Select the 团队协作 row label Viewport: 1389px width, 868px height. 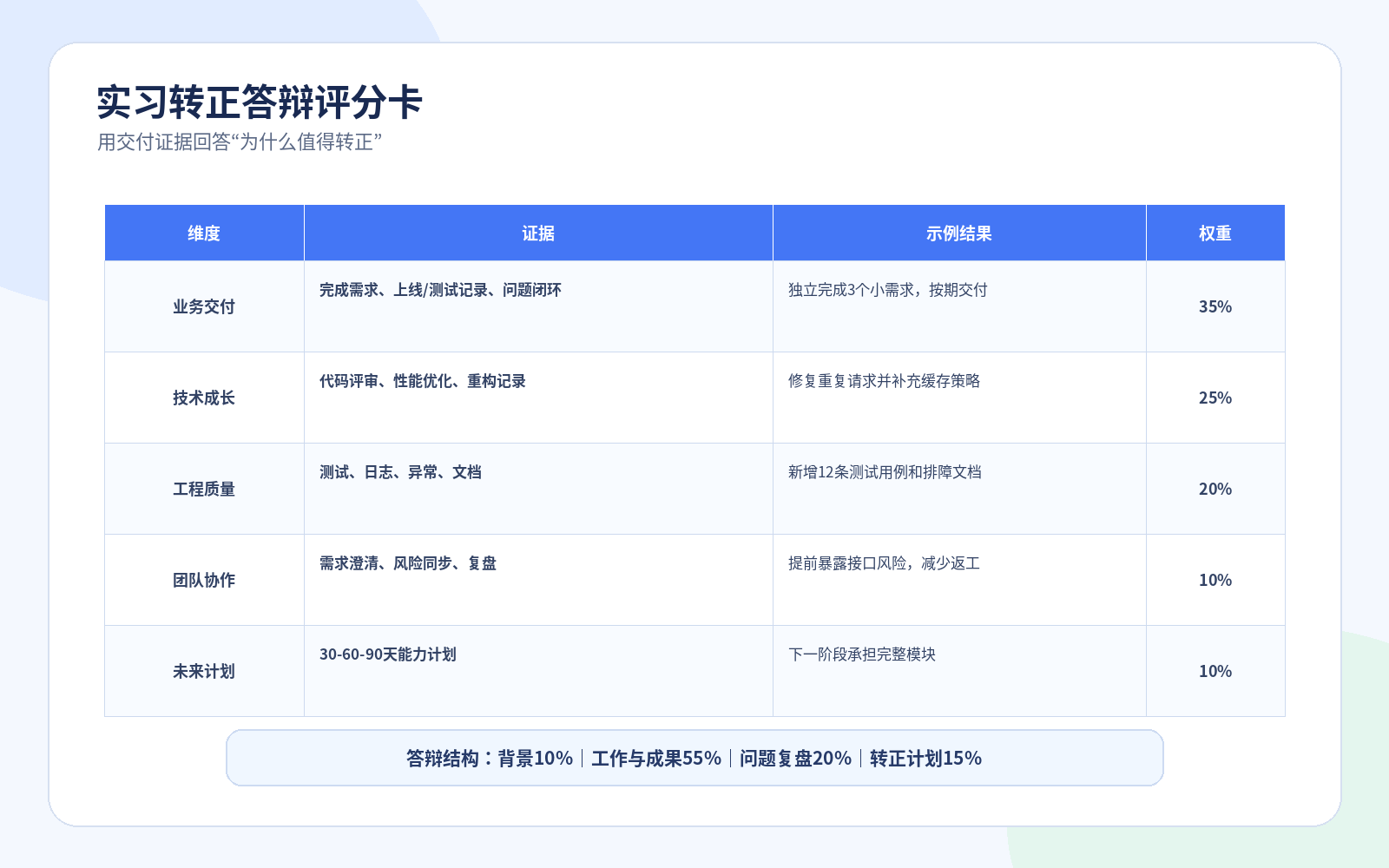(204, 580)
